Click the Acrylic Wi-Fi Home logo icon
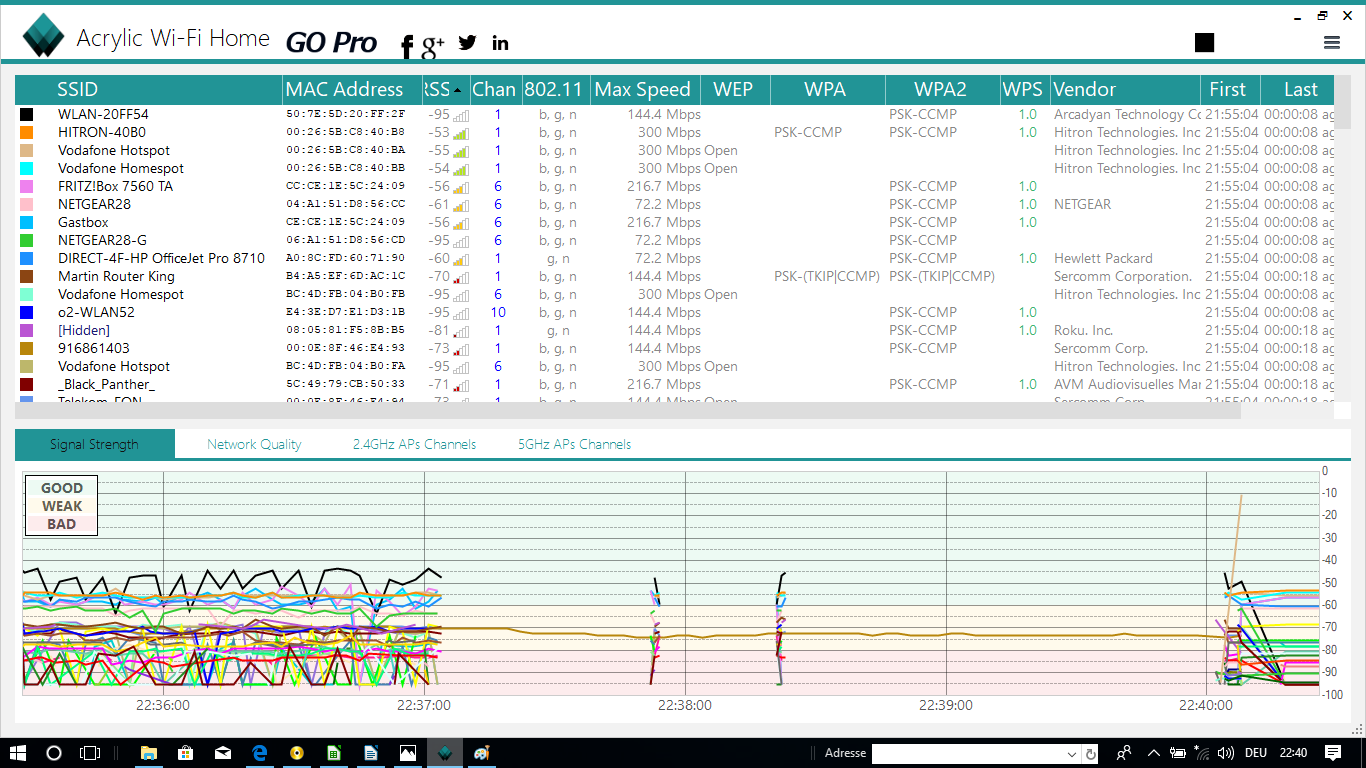This screenshot has width=1366, height=768. tap(43, 36)
